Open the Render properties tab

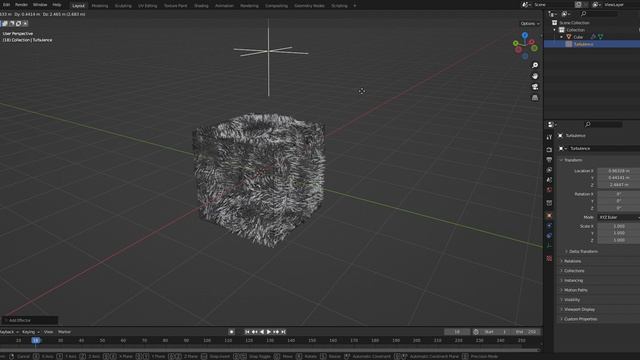[549, 150]
